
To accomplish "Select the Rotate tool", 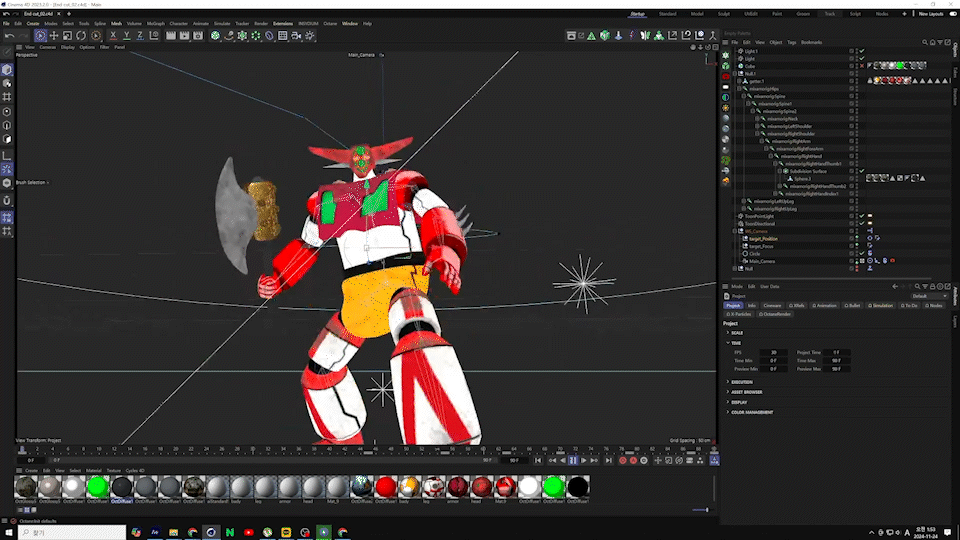I will [81, 36].
